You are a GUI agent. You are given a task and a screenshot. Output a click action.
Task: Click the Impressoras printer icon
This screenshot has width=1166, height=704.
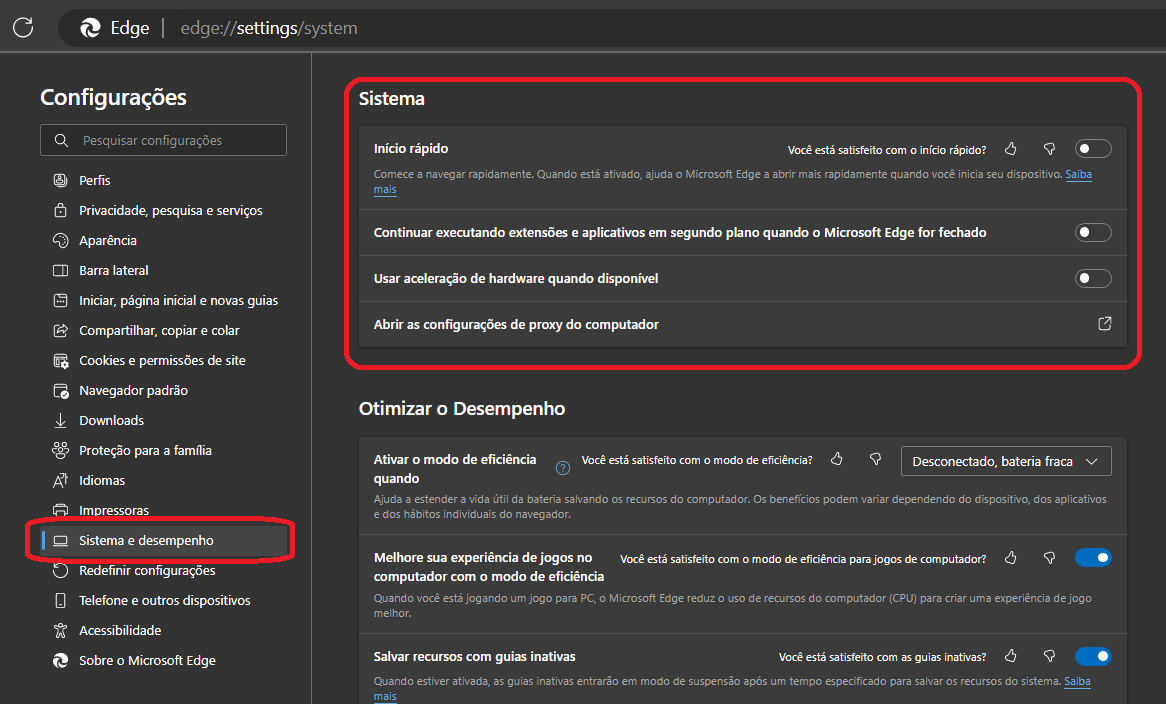(60, 510)
